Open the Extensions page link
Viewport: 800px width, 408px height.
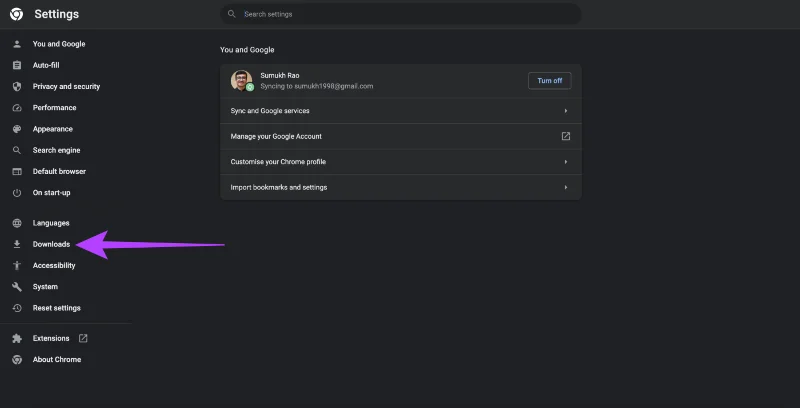(x=51, y=338)
